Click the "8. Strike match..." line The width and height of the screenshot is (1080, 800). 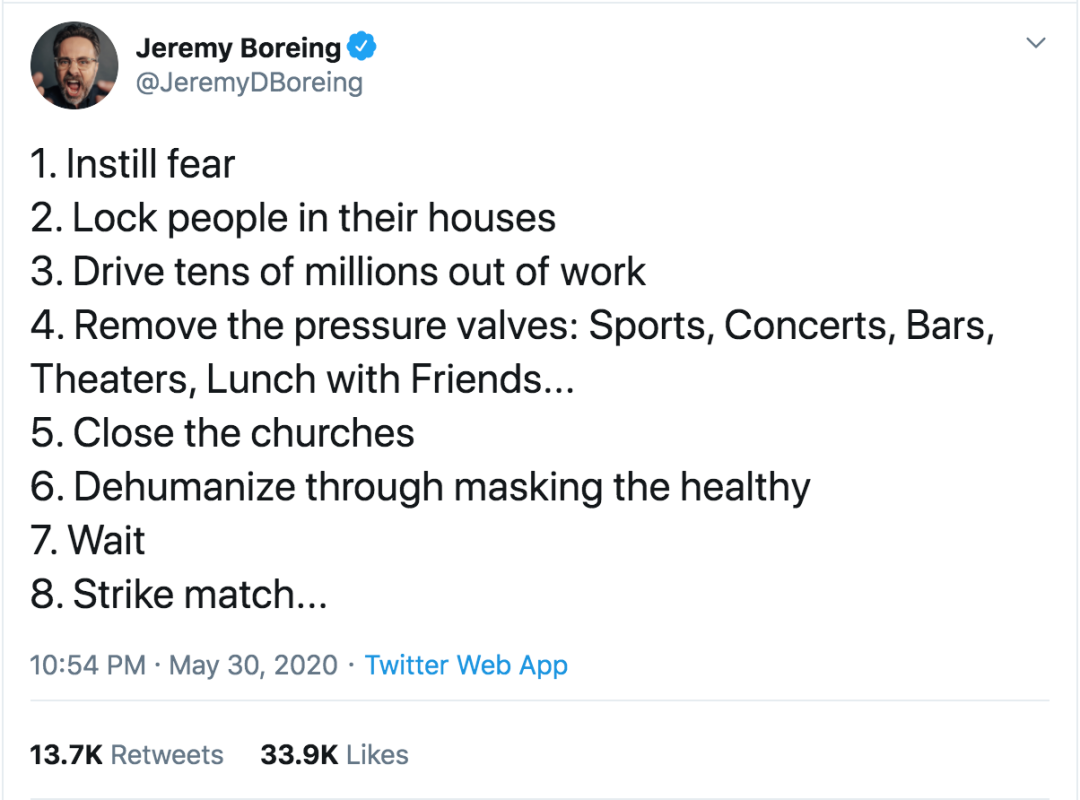click(x=179, y=595)
